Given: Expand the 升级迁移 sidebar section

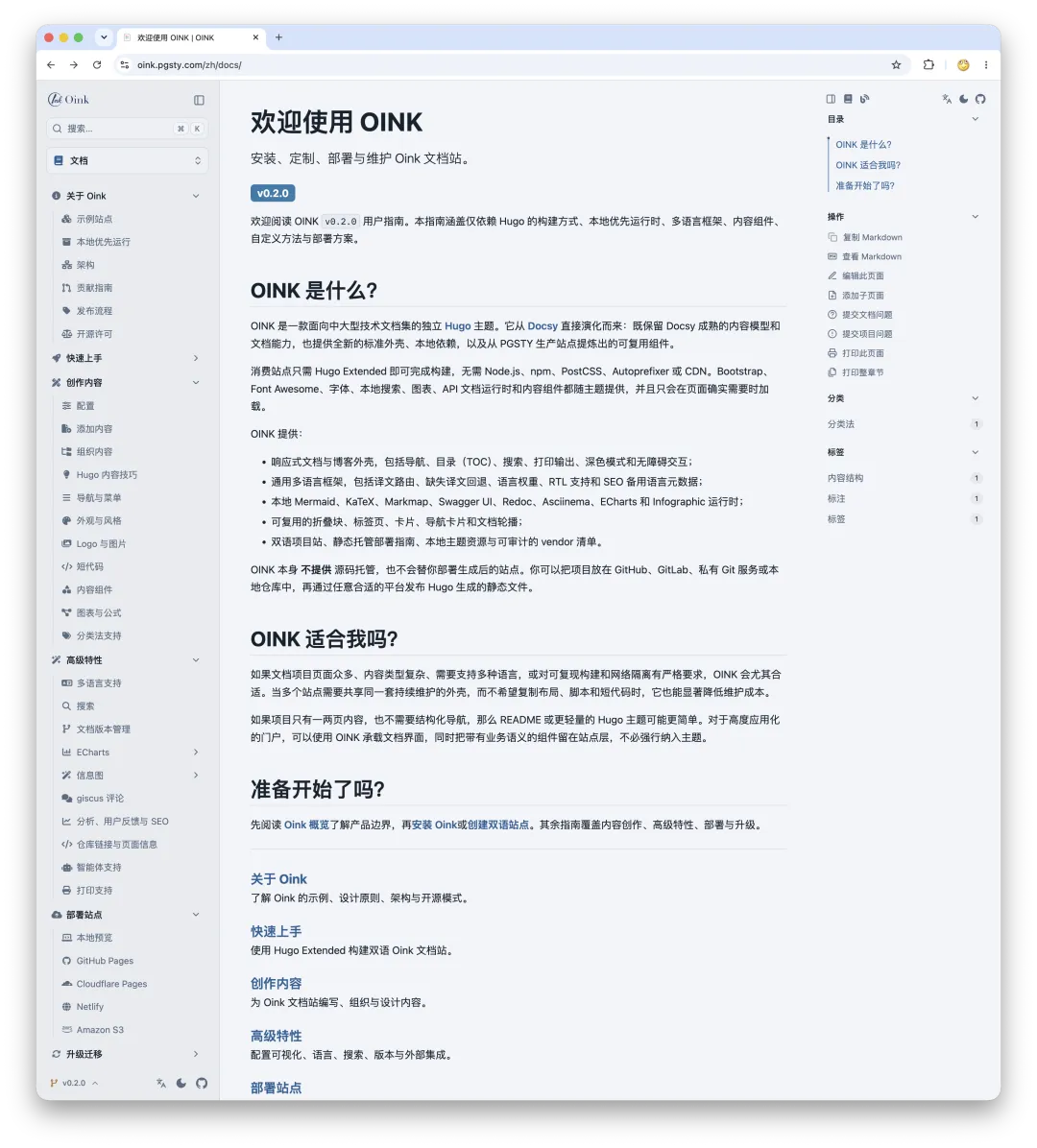Looking at the screenshot, I should tap(196, 1054).
